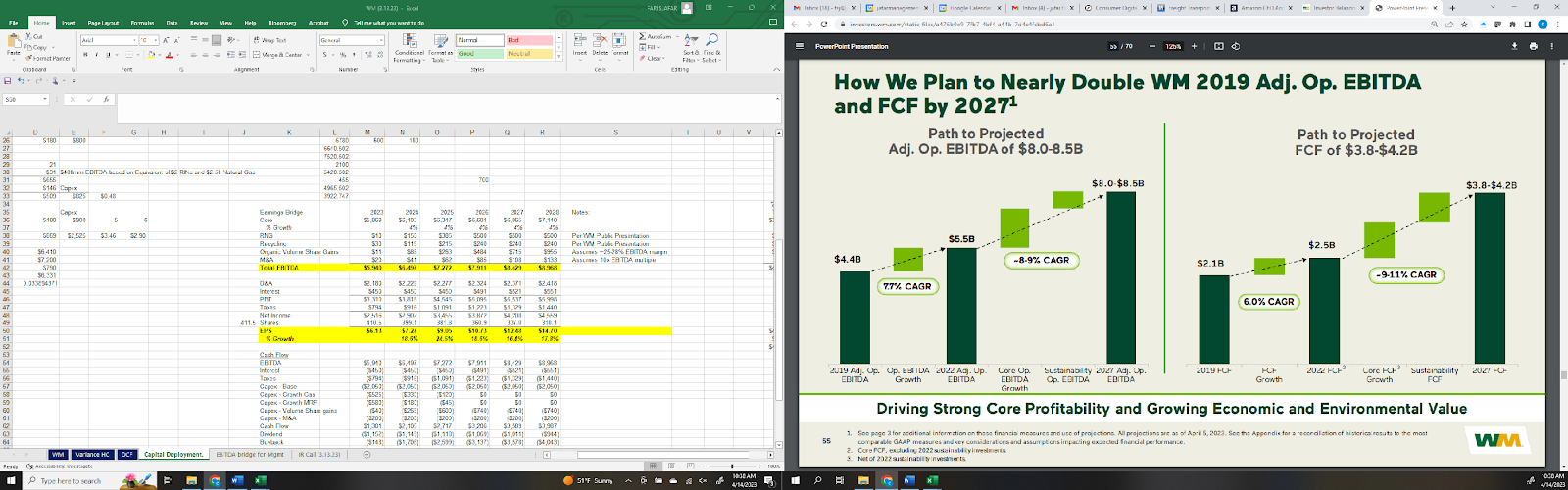The image size is (1568, 490).
Task: Toggle italic formatting in Excel
Action: click(x=96, y=55)
